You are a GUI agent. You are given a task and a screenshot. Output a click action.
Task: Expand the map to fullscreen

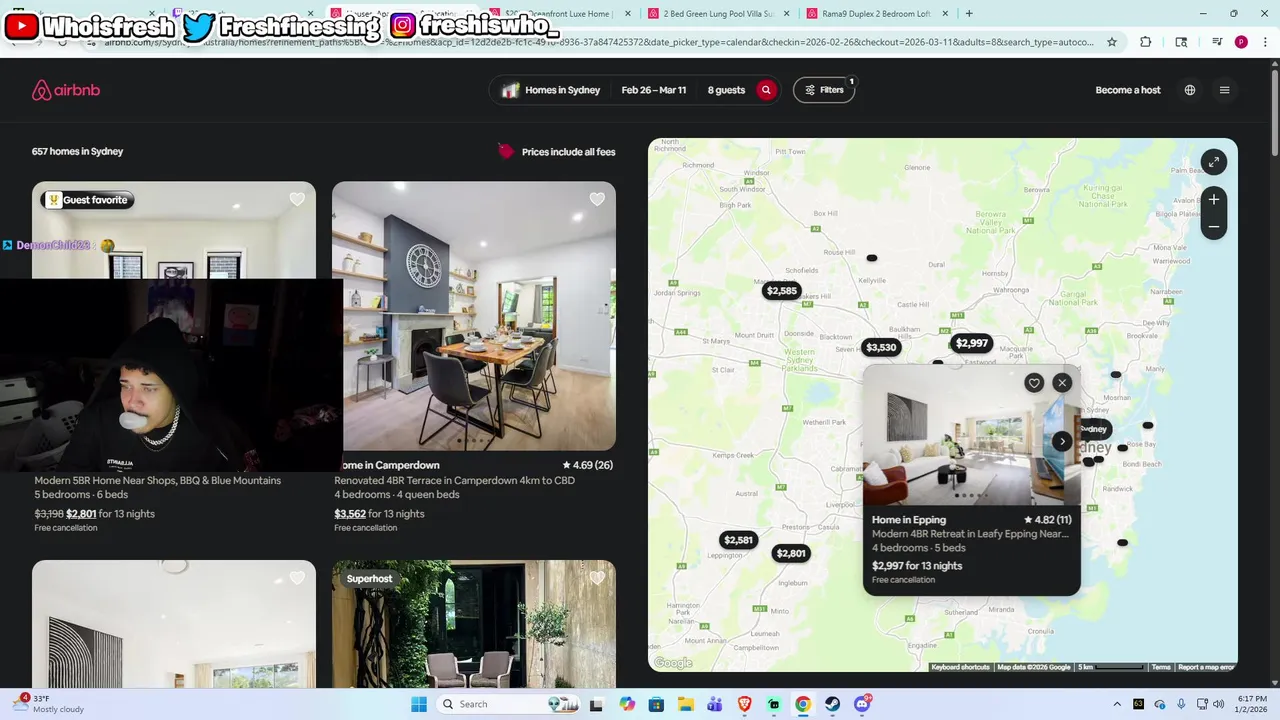click(1213, 162)
